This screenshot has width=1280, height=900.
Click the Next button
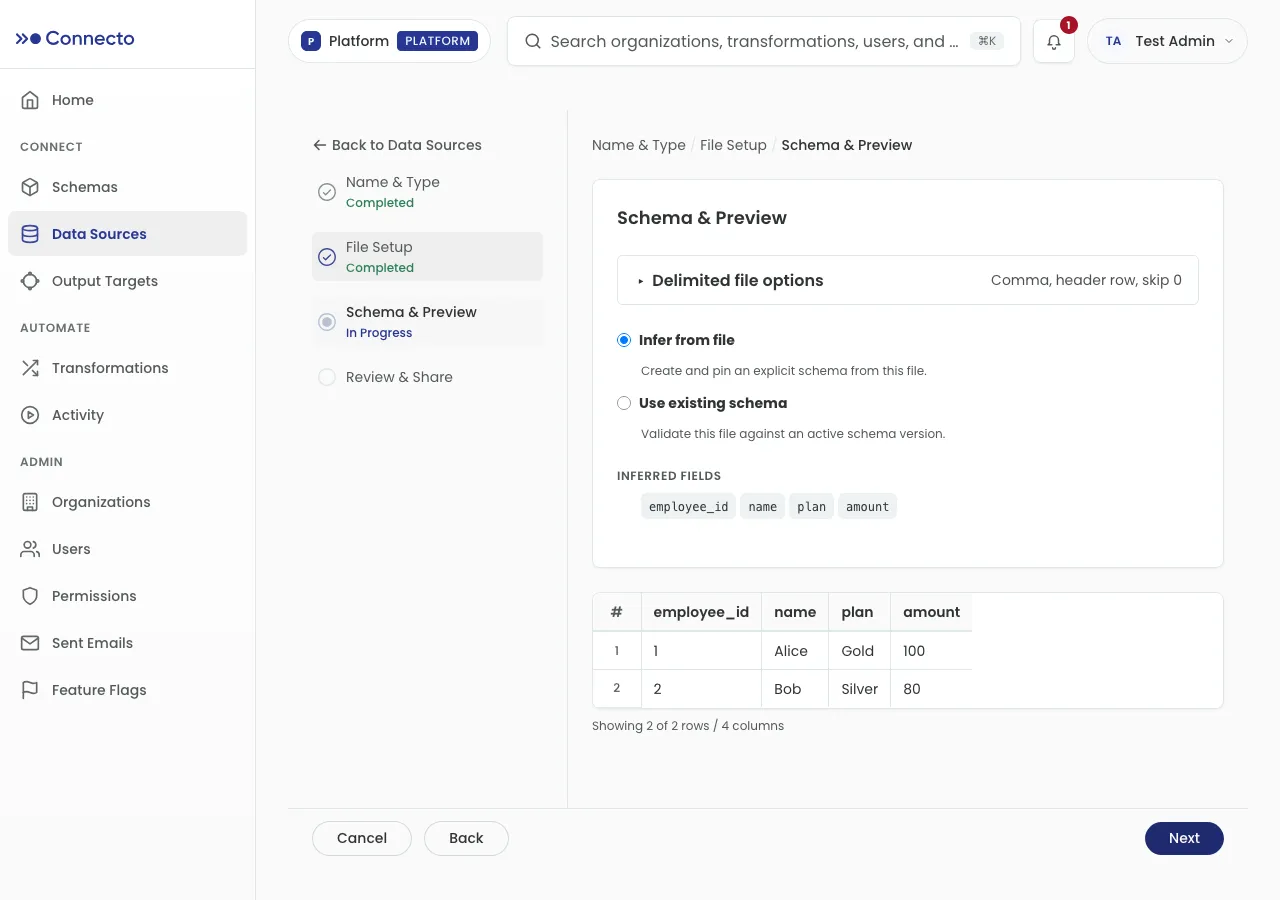click(1184, 838)
